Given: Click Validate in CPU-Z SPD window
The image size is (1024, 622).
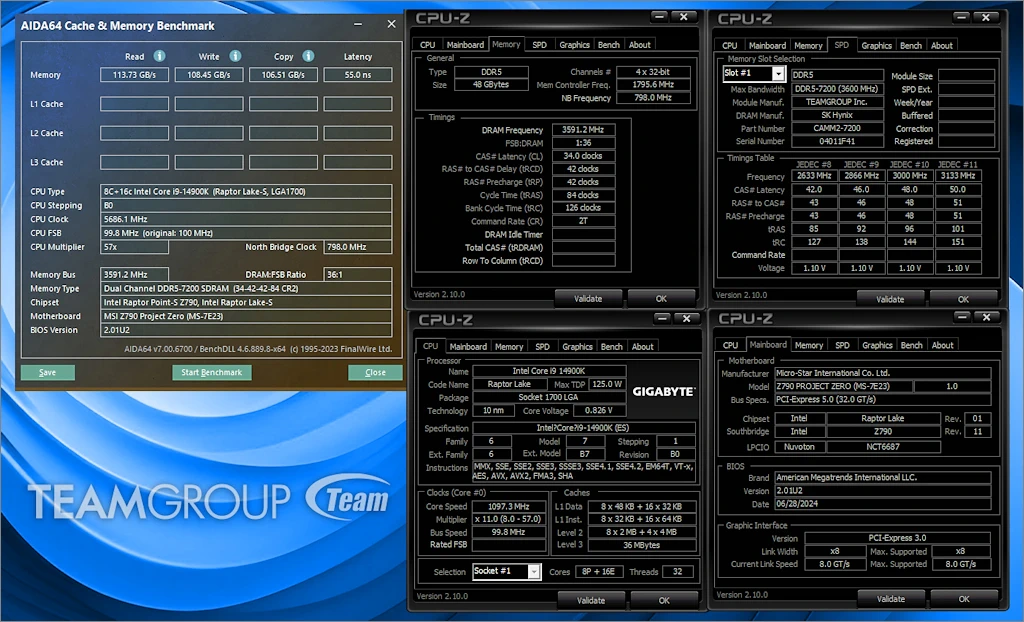Looking at the screenshot, I should click(x=890, y=299).
